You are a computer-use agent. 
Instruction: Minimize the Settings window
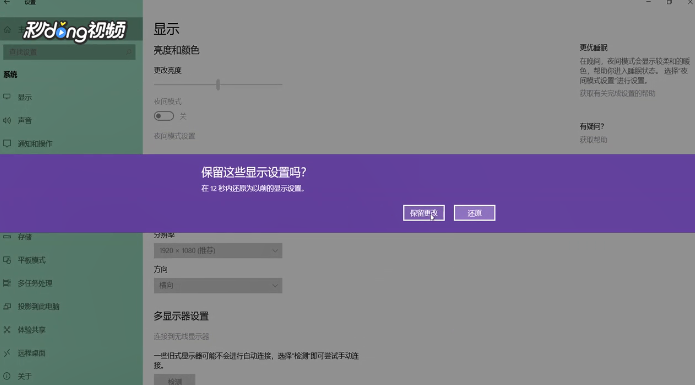click(648, 2)
